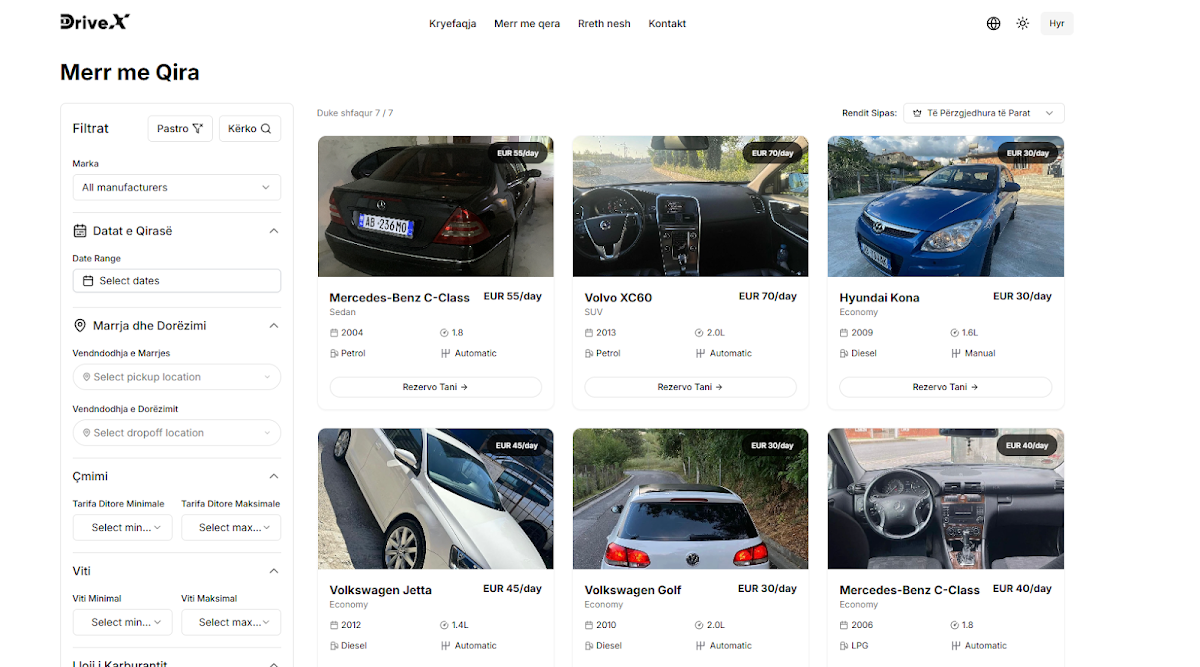This screenshot has width=1200, height=667.
Task: Click the calendar icon next to 2012
Action: coord(334,625)
